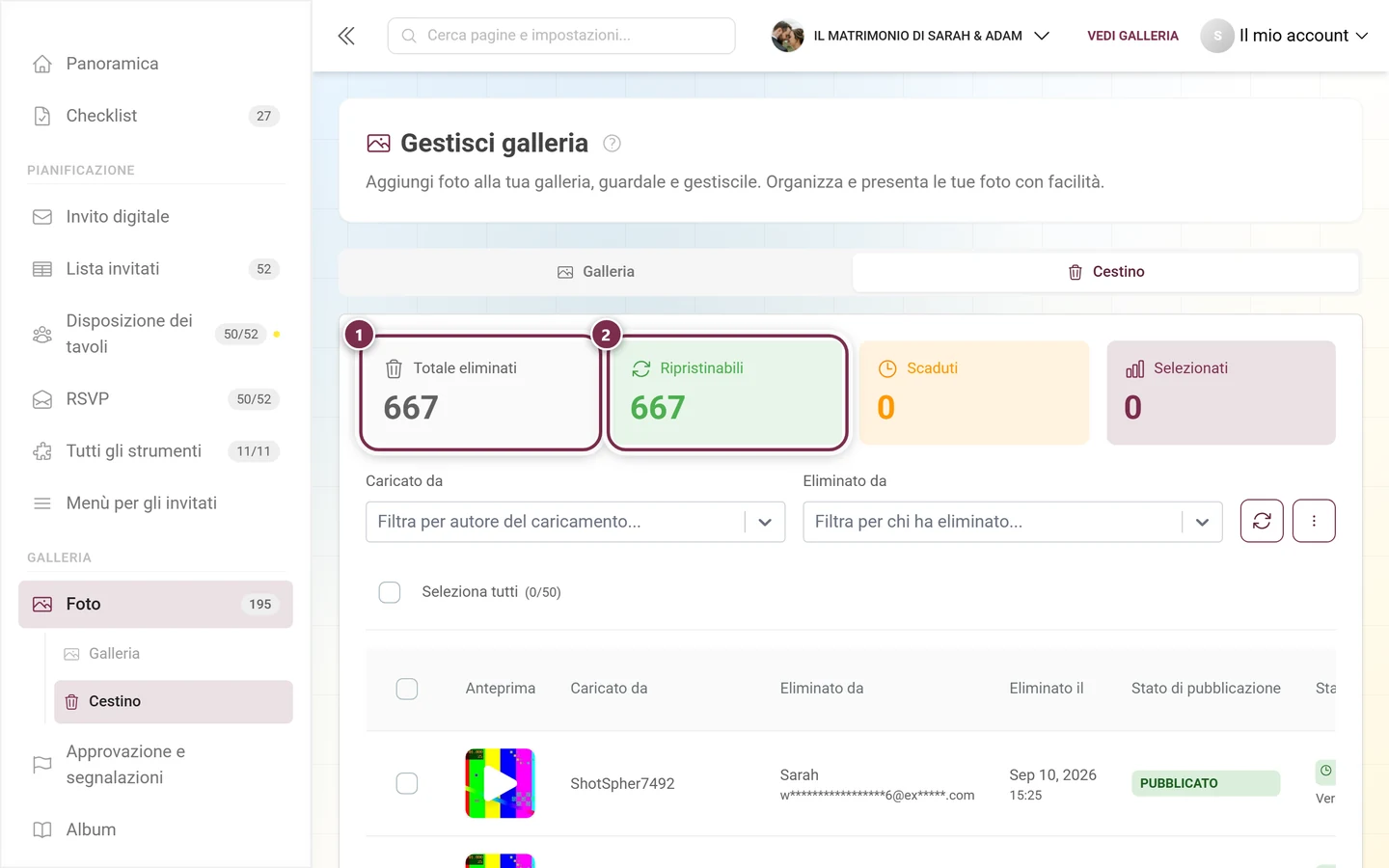Click the Invito digitale envelope icon
The image size is (1389, 868).
[42, 217]
